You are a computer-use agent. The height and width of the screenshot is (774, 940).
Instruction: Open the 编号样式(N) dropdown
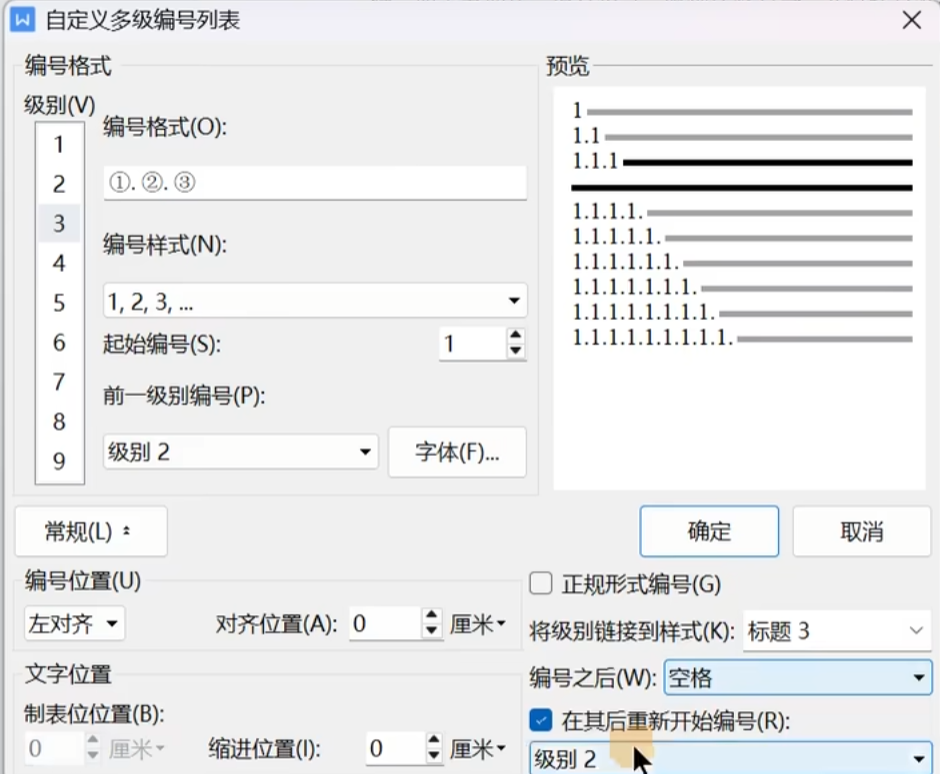click(315, 300)
